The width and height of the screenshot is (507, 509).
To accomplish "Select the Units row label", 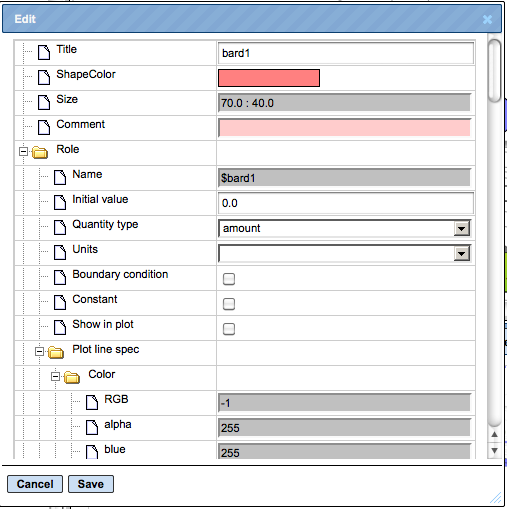I will click(85, 249).
